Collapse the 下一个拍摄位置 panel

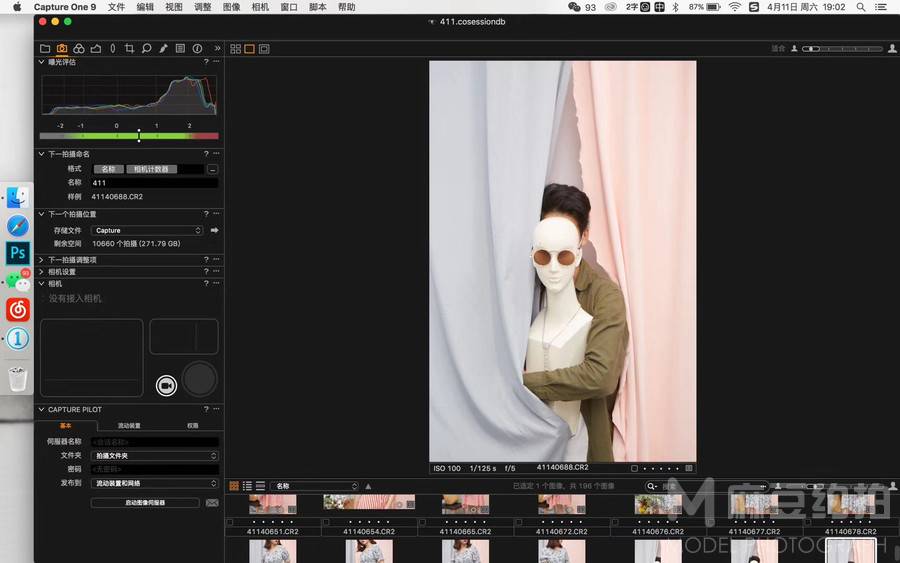click(x=41, y=214)
